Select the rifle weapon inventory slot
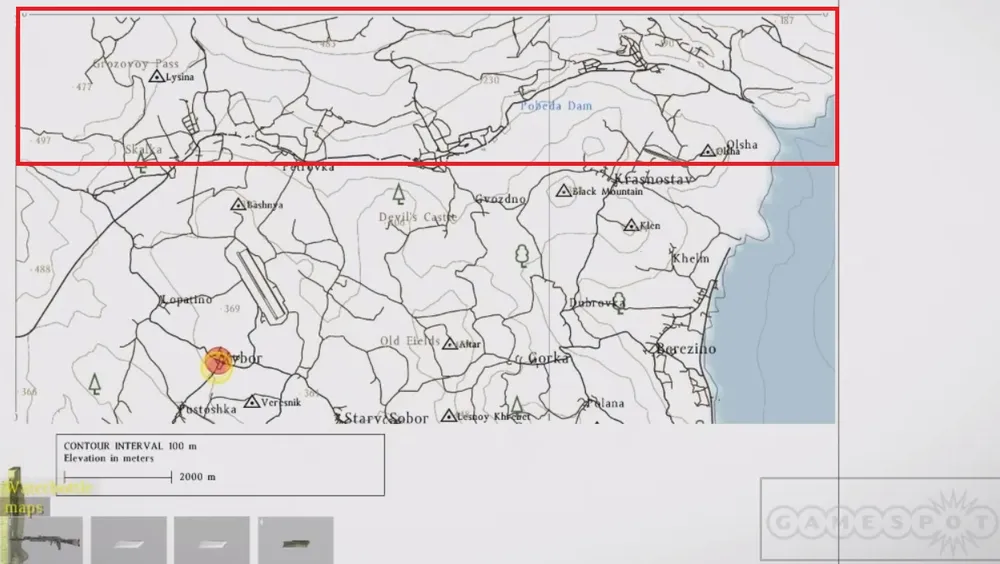The width and height of the screenshot is (1000, 564). coord(42,539)
